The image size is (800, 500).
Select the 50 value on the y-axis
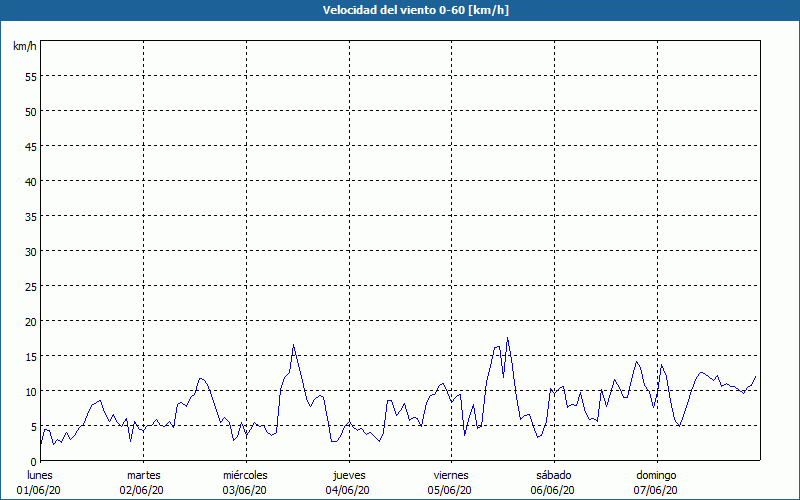31,112
